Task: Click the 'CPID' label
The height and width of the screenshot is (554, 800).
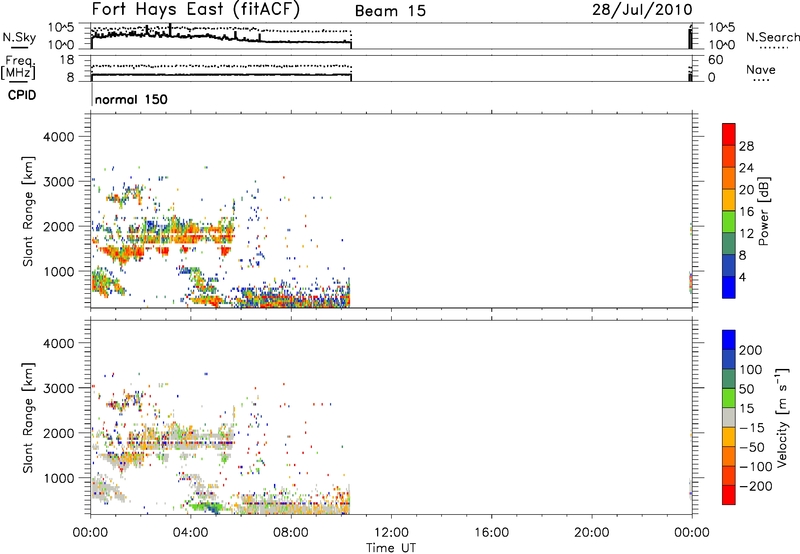Action: point(22,95)
